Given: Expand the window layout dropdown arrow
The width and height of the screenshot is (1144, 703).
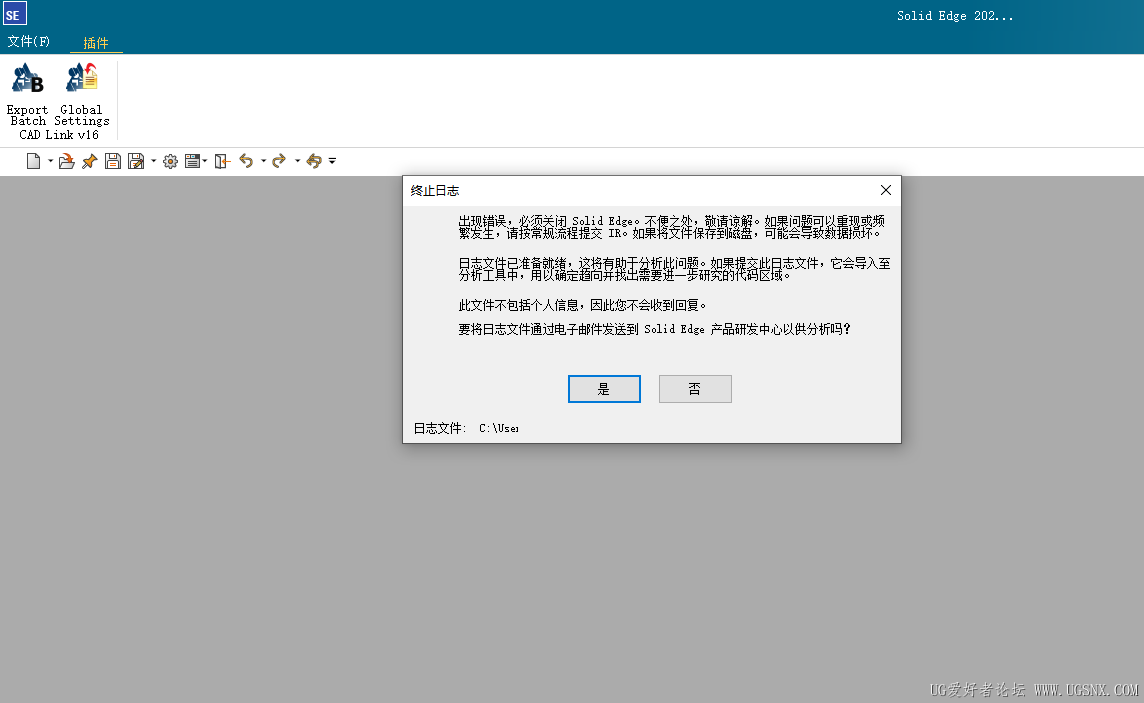Looking at the screenshot, I should pyautogui.click(x=205, y=161).
